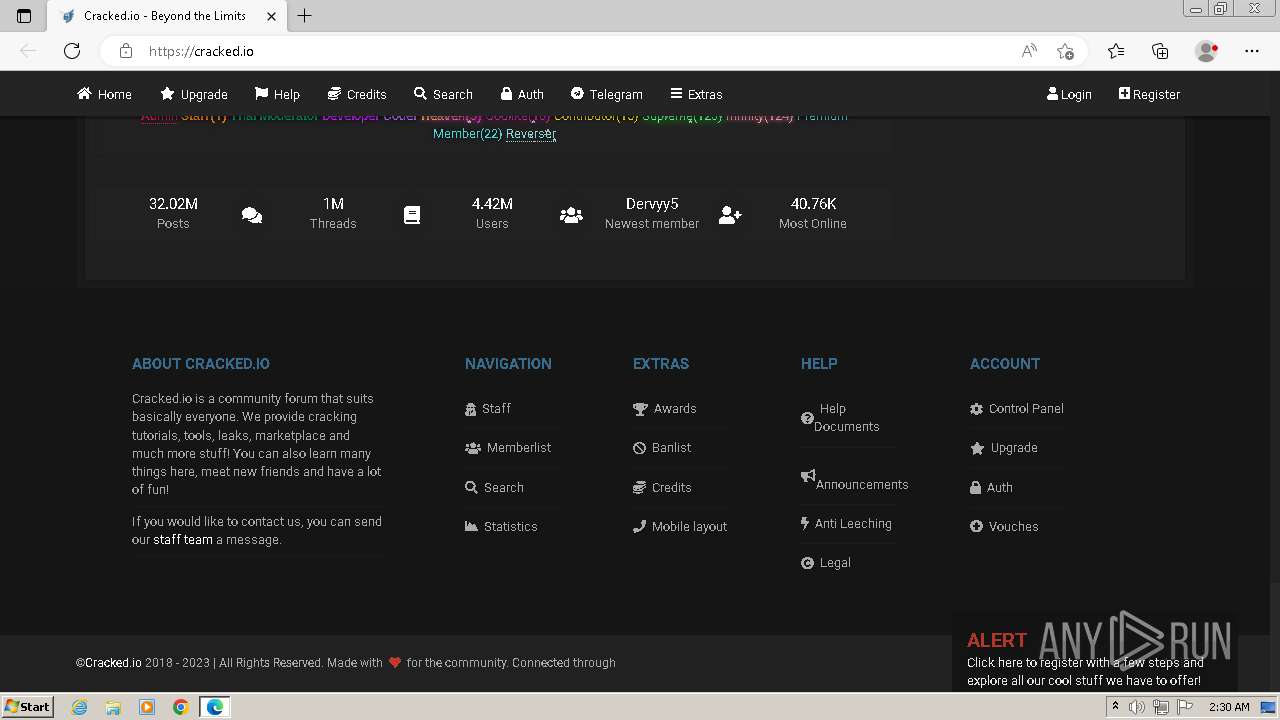Click the Windows Start button

[x=27, y=706]
